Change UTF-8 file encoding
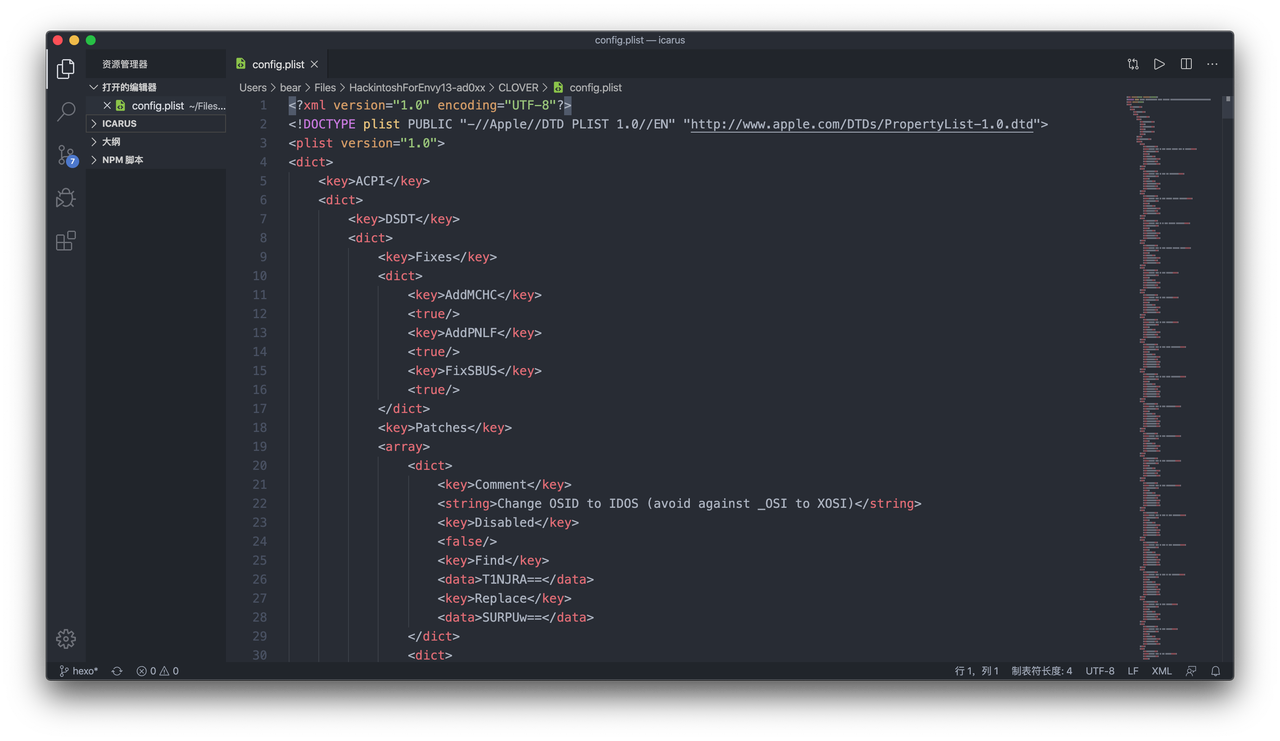 [1100, 671]
